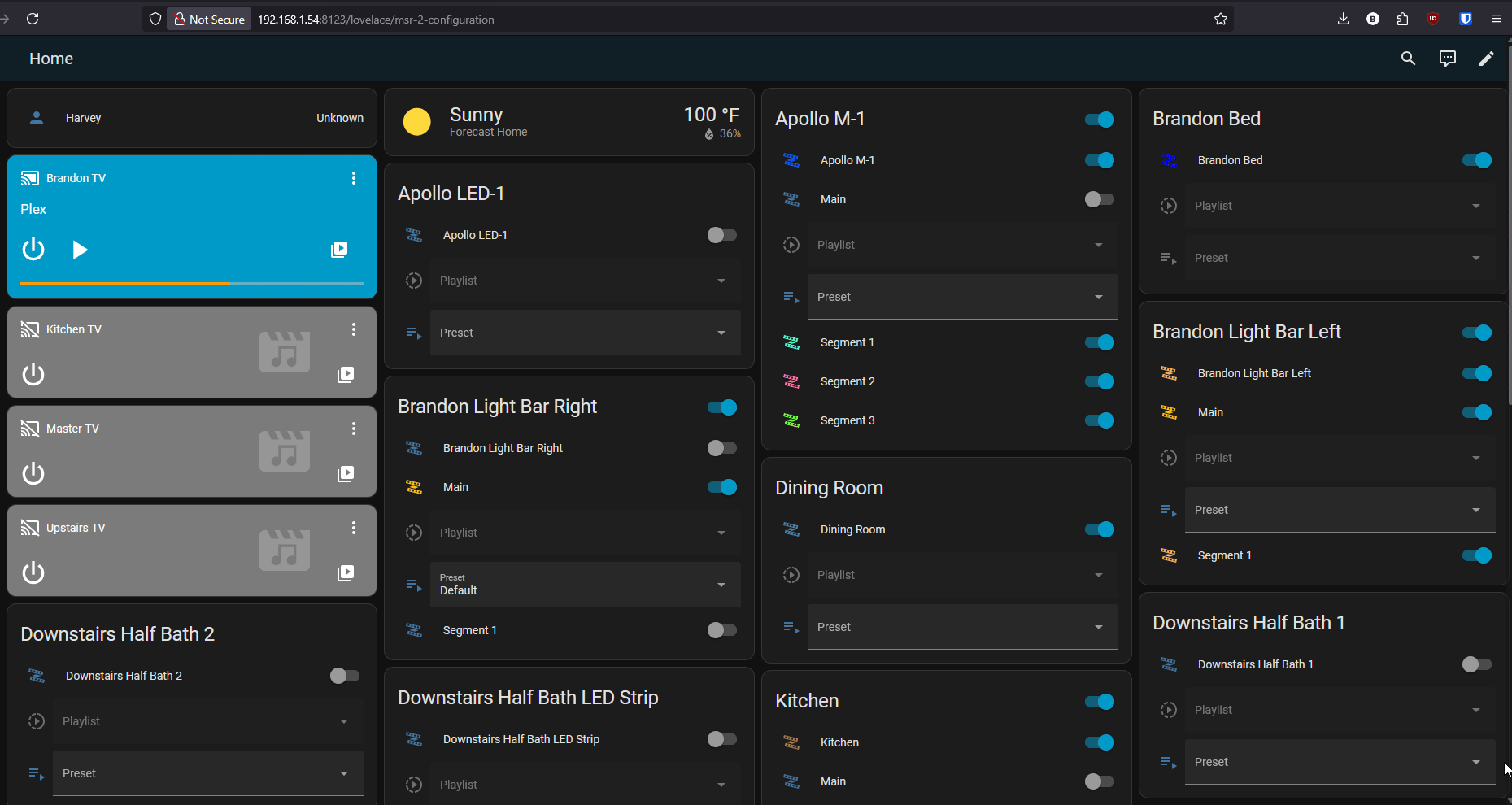Click Brandon TV power icon

pyautogui.click(x=33, y=249)
